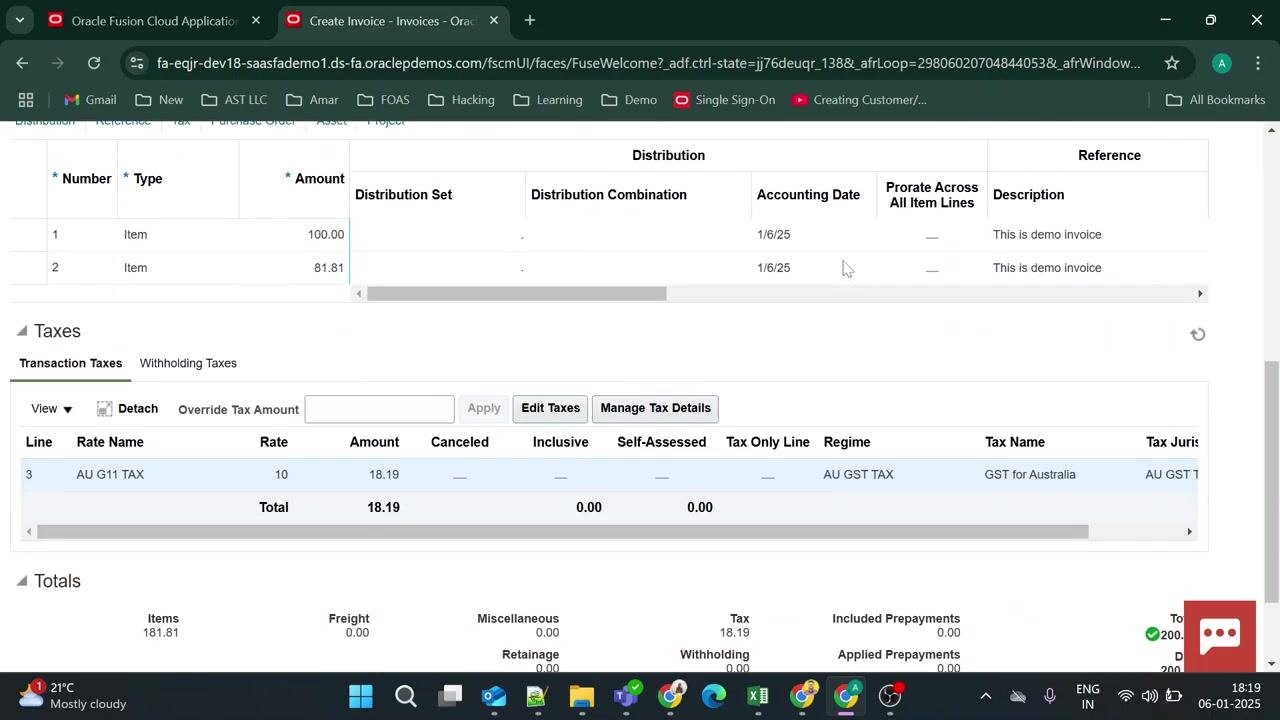1280x720 pixels.
Task: Collapse the Totals section
Action: tap(22, 581)
